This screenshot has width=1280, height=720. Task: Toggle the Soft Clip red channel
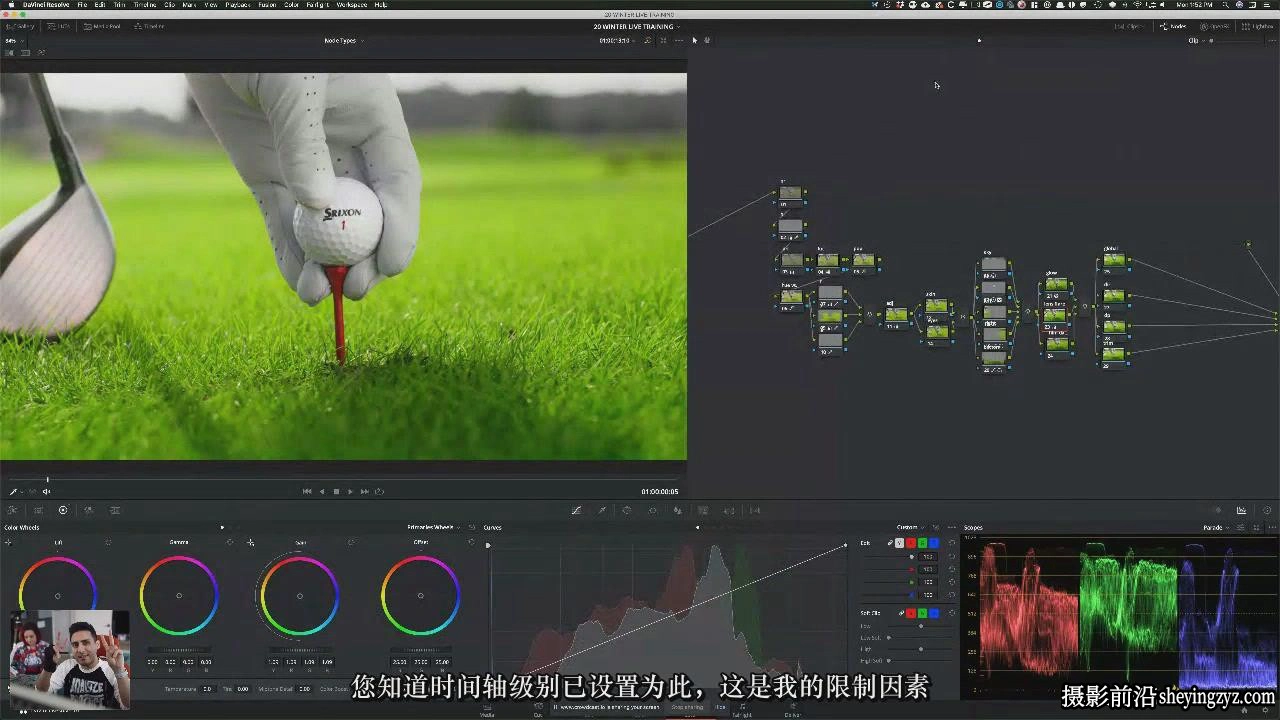[x=911, y=613]
